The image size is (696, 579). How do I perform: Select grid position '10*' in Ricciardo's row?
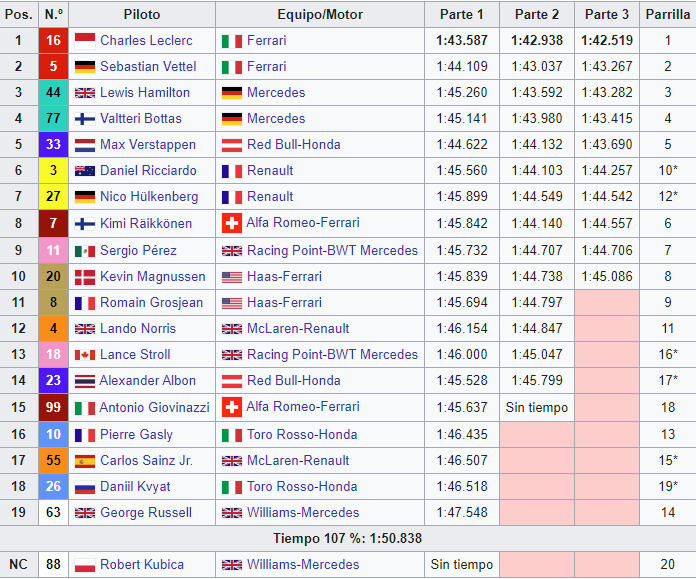[668, 171]
